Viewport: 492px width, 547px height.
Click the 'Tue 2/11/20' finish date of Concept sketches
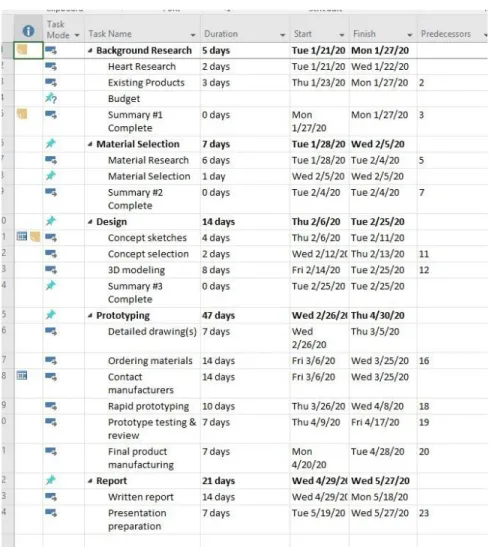click(378, 238)
